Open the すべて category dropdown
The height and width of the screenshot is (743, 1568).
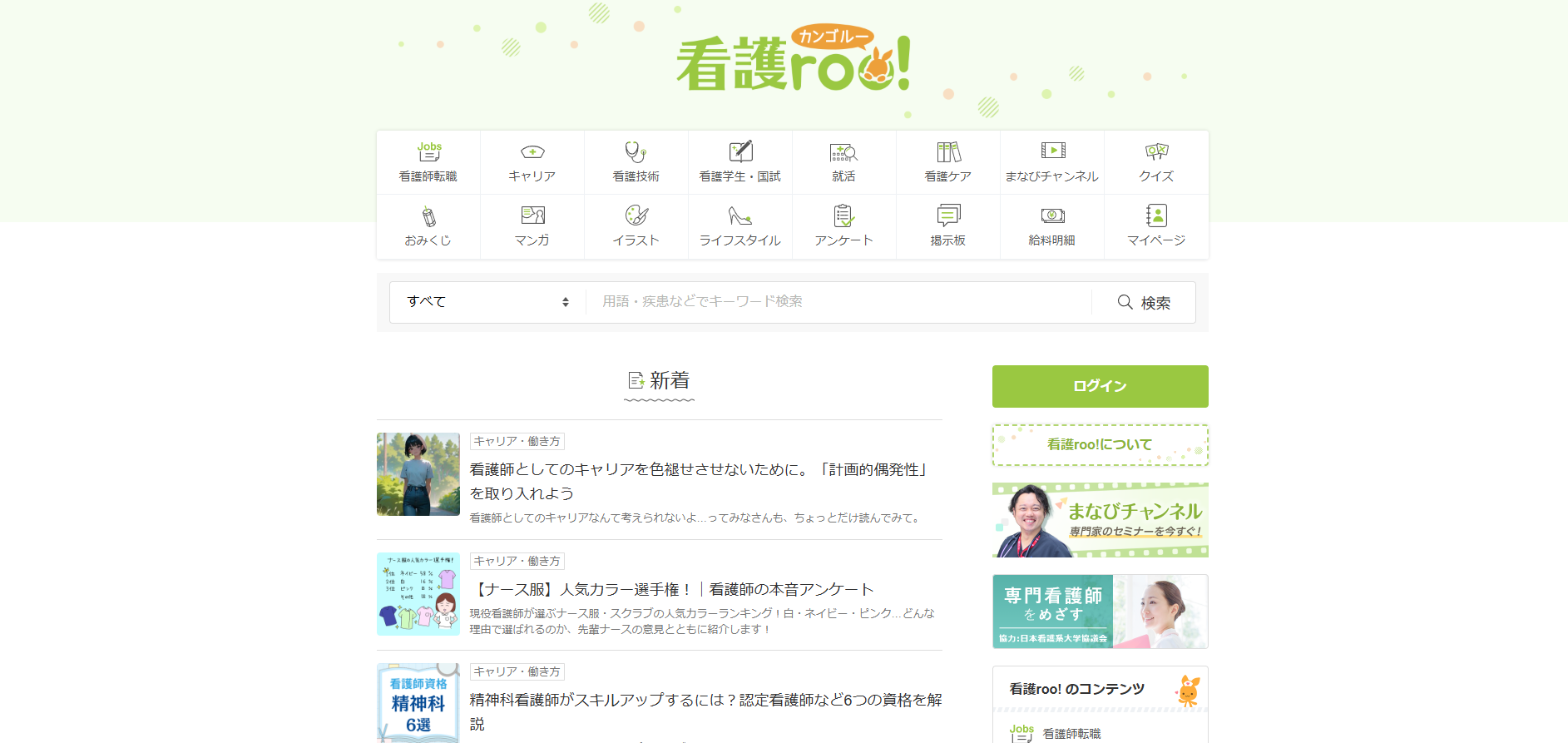[488, 302]
